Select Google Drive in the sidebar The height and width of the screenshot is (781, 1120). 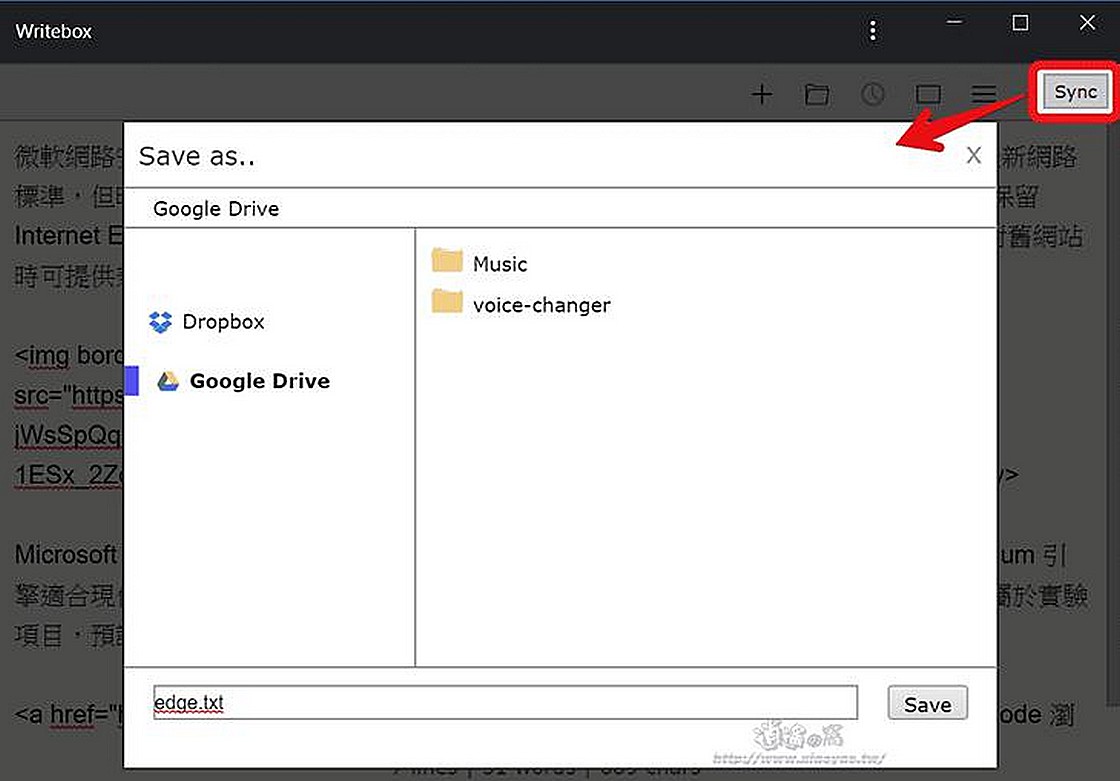pos(243,381)
